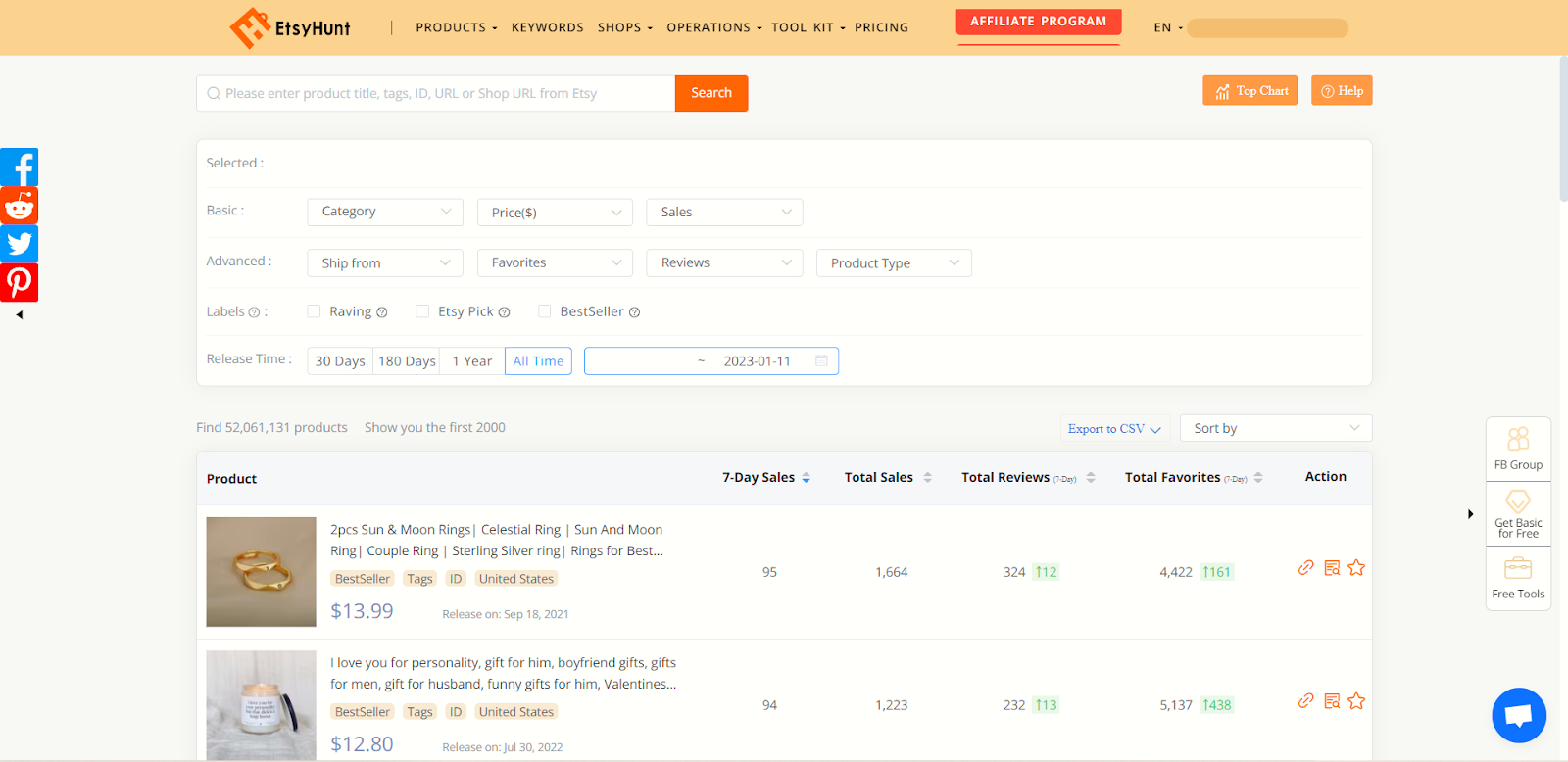Click Get Basic for Free diamond icon

coord(1518,501)
